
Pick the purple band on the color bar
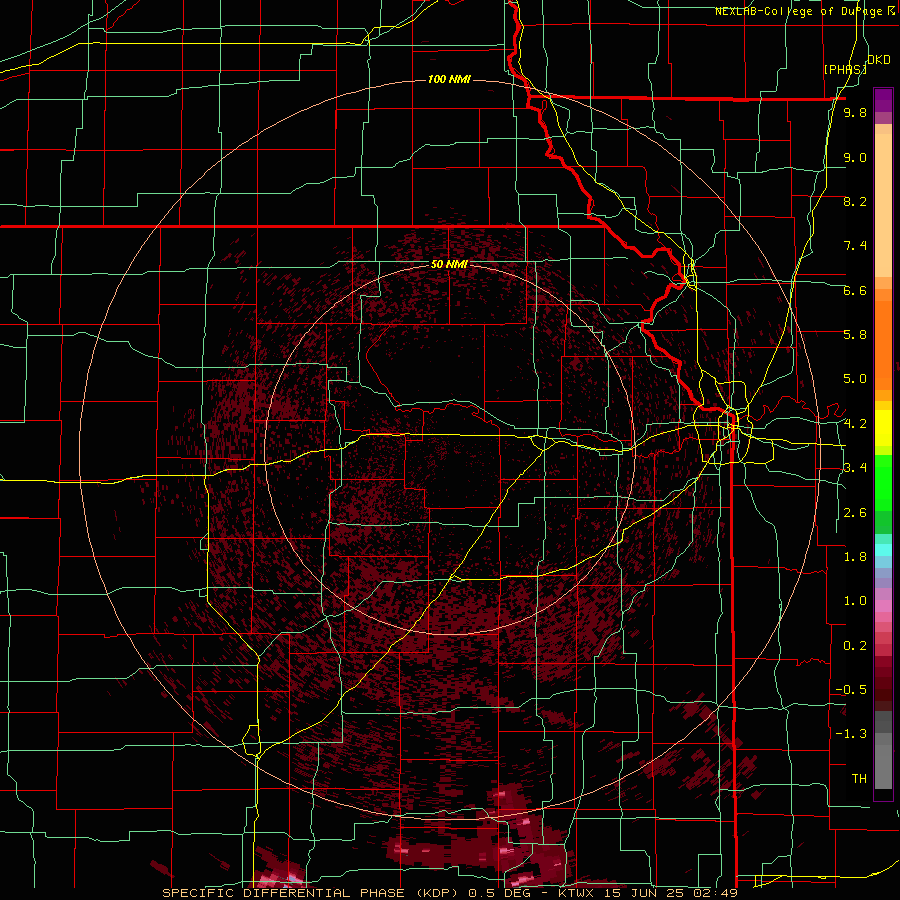[x=883, y=100]
